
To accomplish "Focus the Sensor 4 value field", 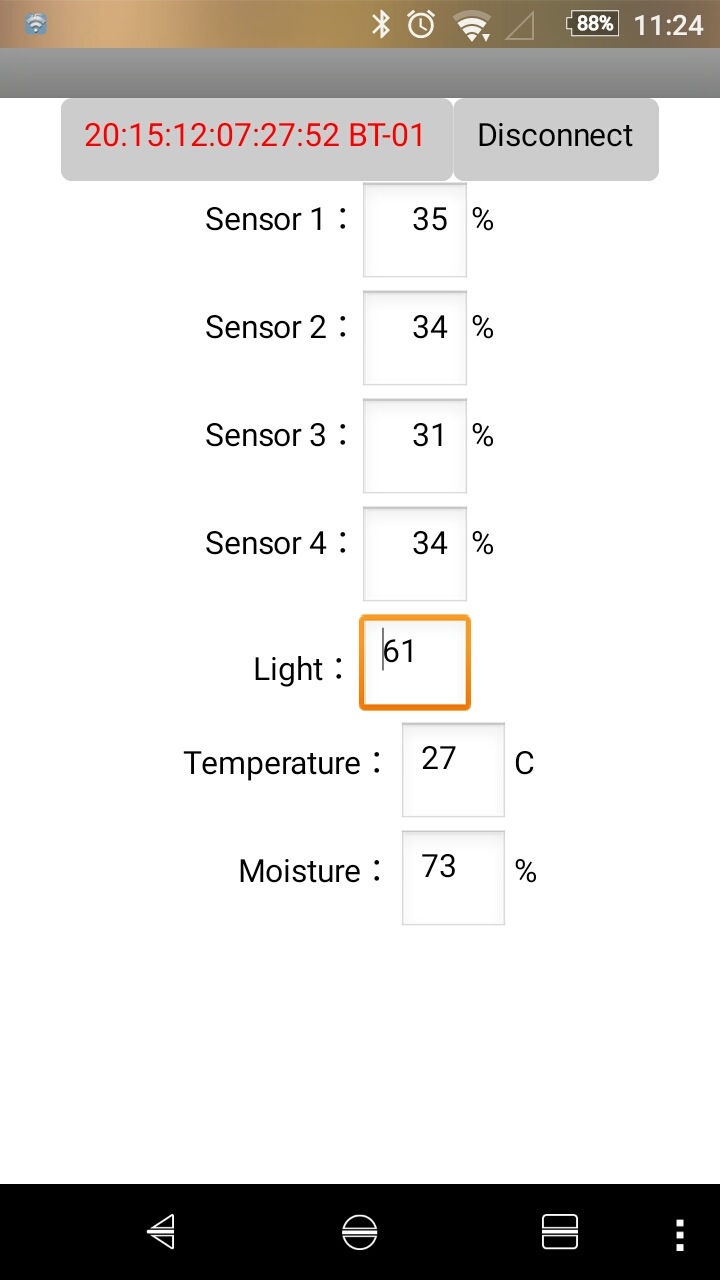I will tap(415, 554).
